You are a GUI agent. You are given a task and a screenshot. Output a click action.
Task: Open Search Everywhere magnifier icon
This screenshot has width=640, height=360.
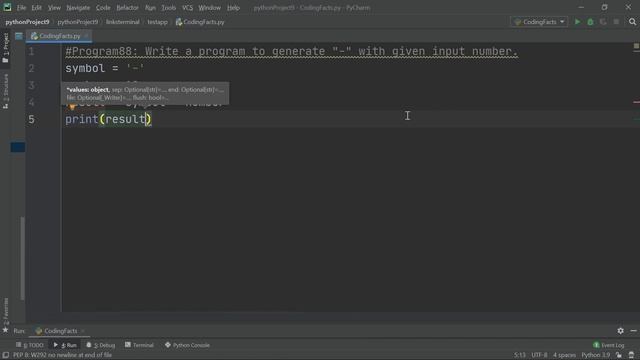[x=632, y=22]
